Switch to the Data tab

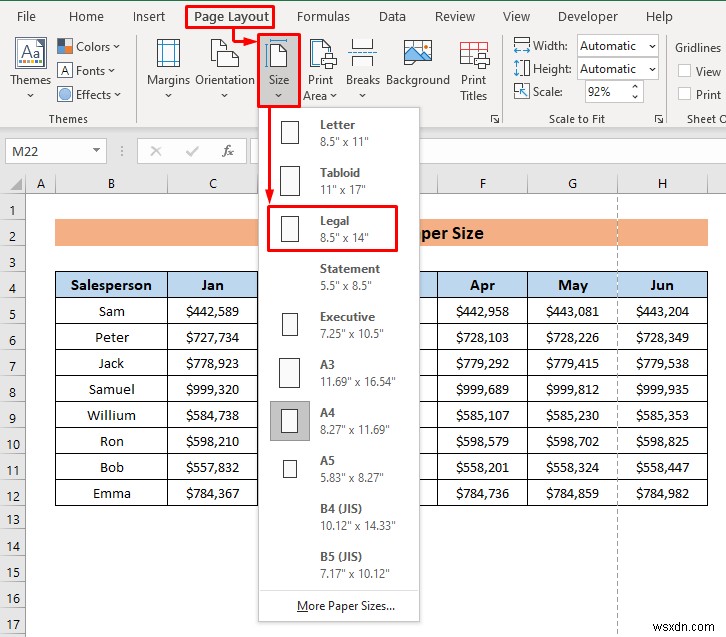click(x=392, y=17)
